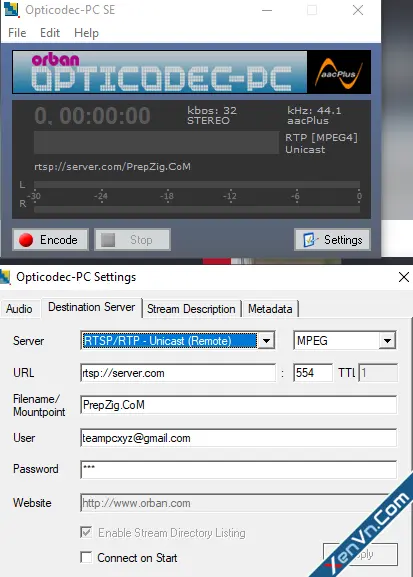
Task: Click the Opticodec-PC Settings window title icon
Action: click(x=5, y=277)
